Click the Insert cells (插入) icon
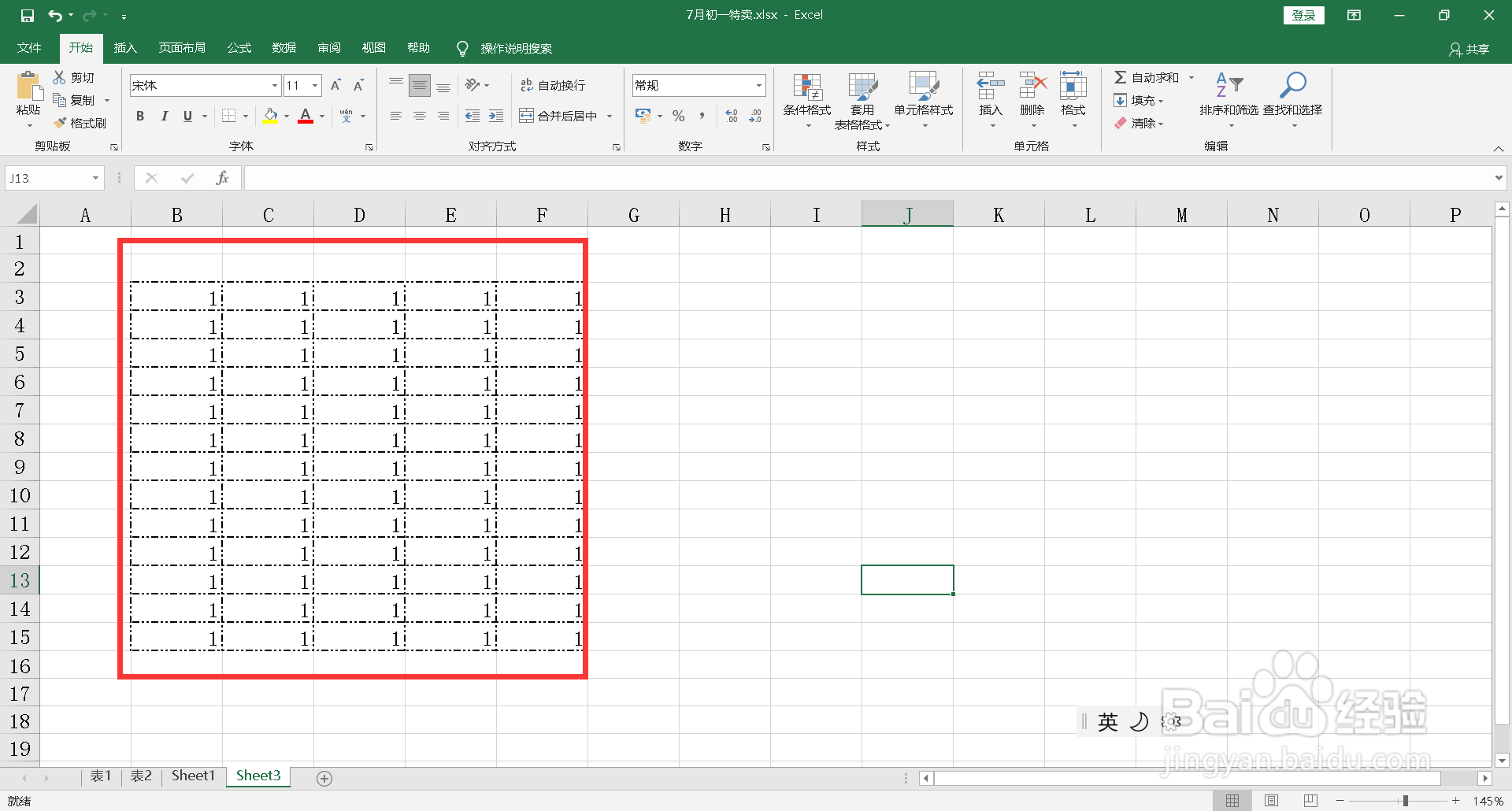The width and height of the screenshot is (1512, 811). click(x=991, y=85)
